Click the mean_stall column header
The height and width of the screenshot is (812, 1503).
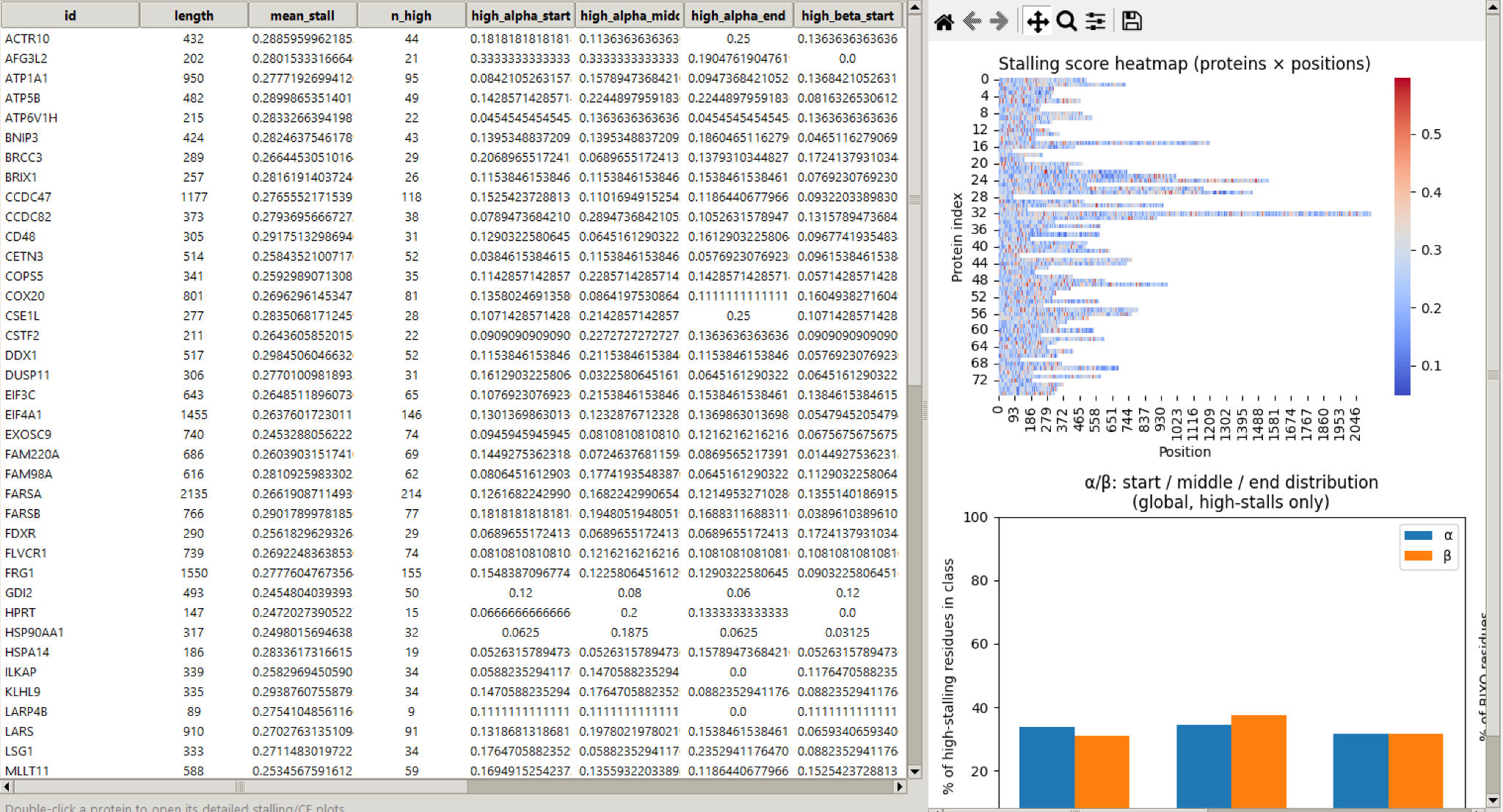pos(302,15)
